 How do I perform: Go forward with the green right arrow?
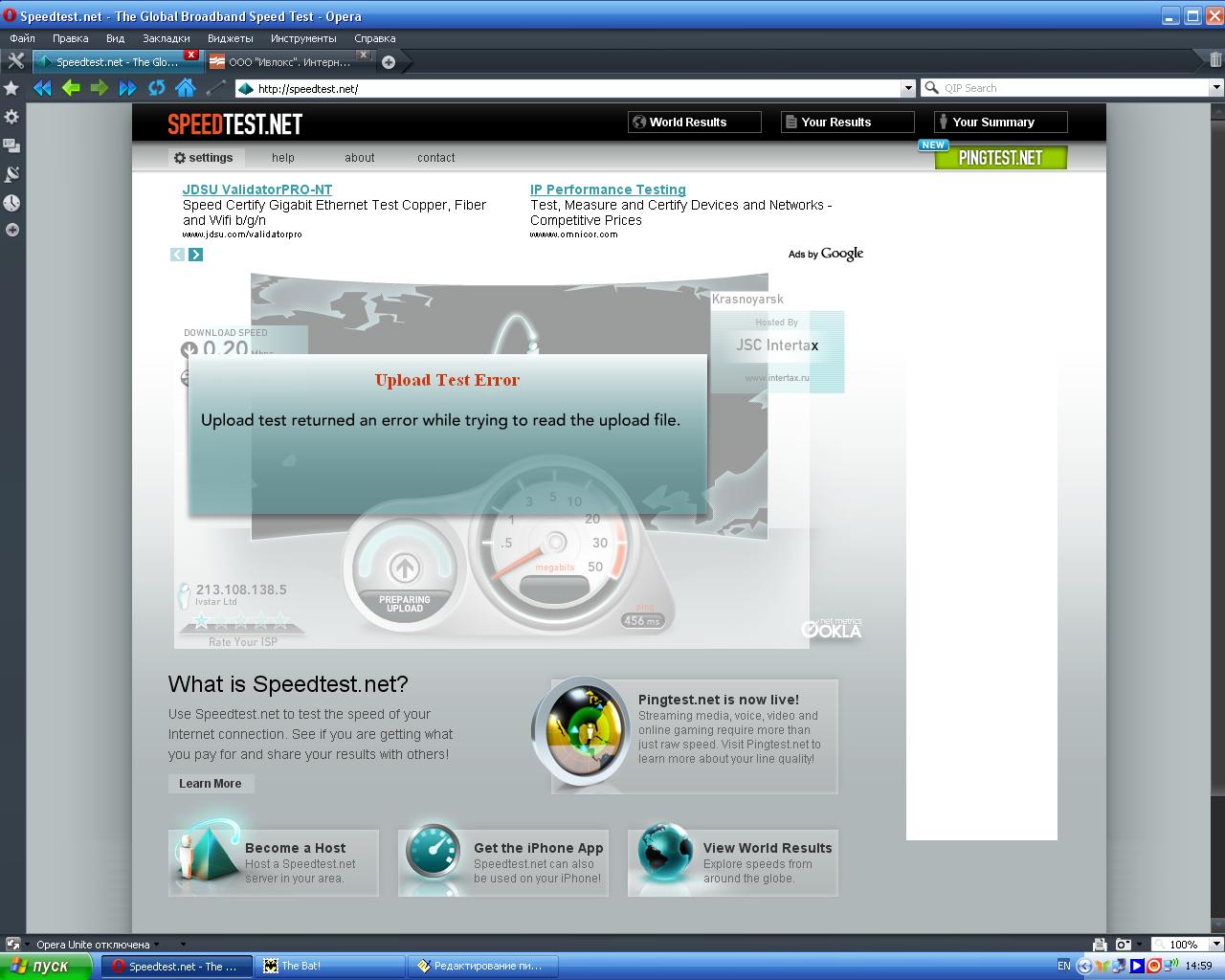tap(100, 88)
